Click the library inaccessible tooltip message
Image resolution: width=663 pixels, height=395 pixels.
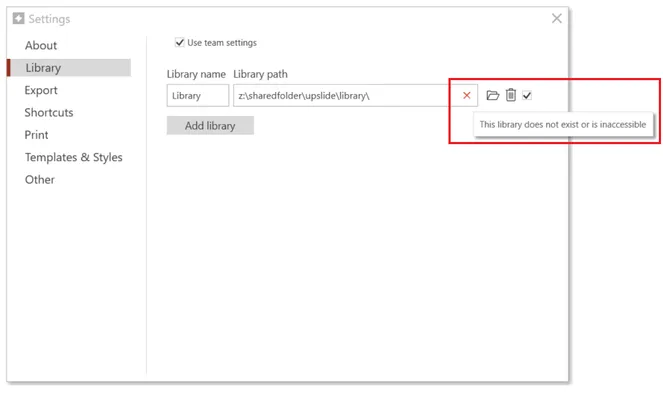pyautogui.click(x=563, y=124)
